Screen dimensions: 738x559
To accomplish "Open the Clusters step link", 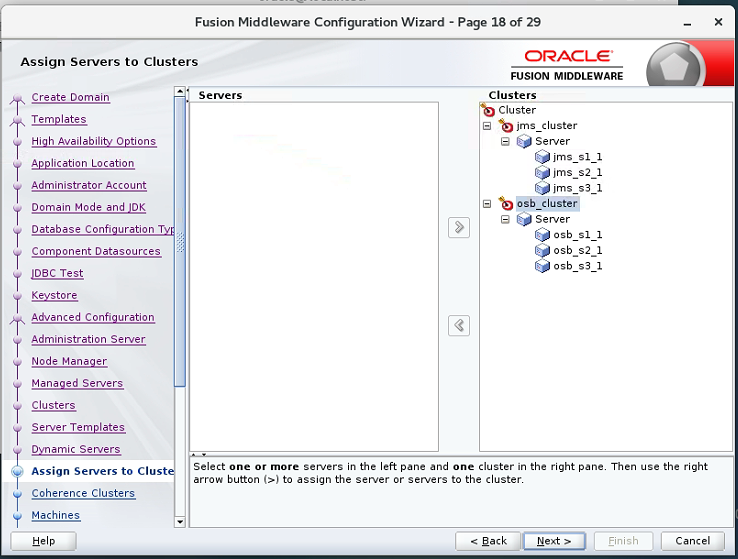I will [53, 405].
